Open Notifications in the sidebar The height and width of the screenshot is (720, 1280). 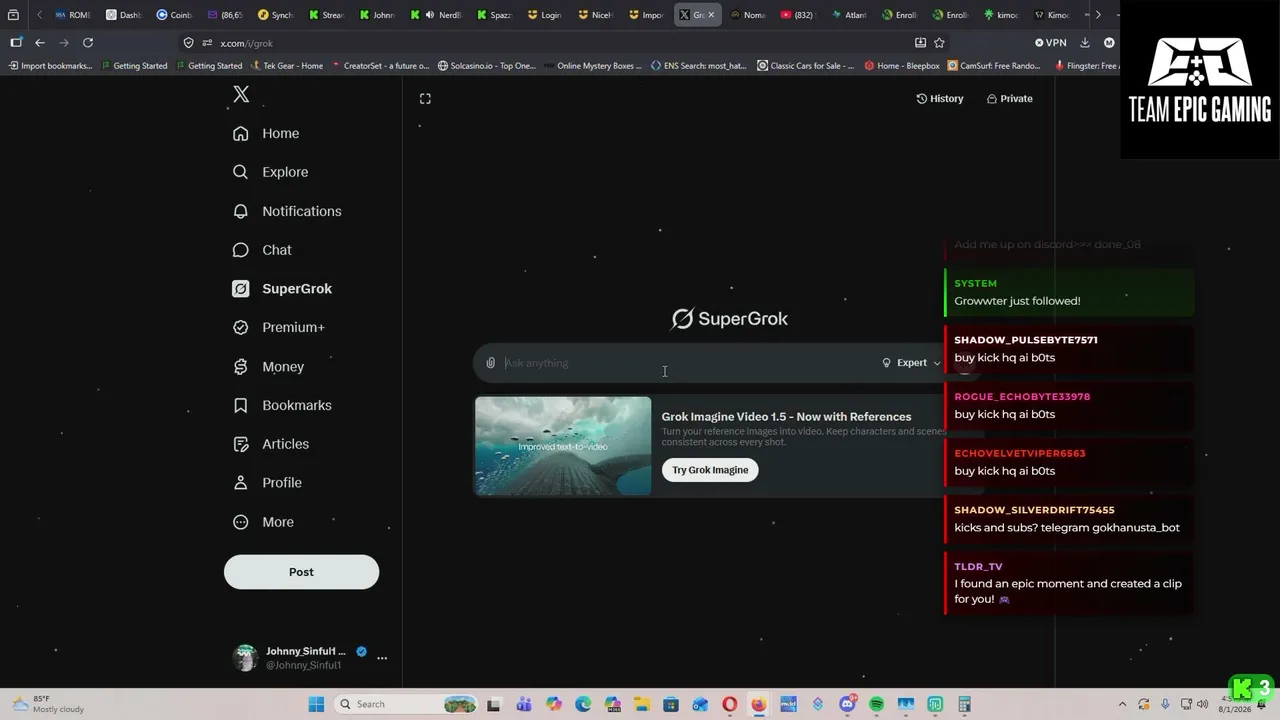click(x=287, y=211)
